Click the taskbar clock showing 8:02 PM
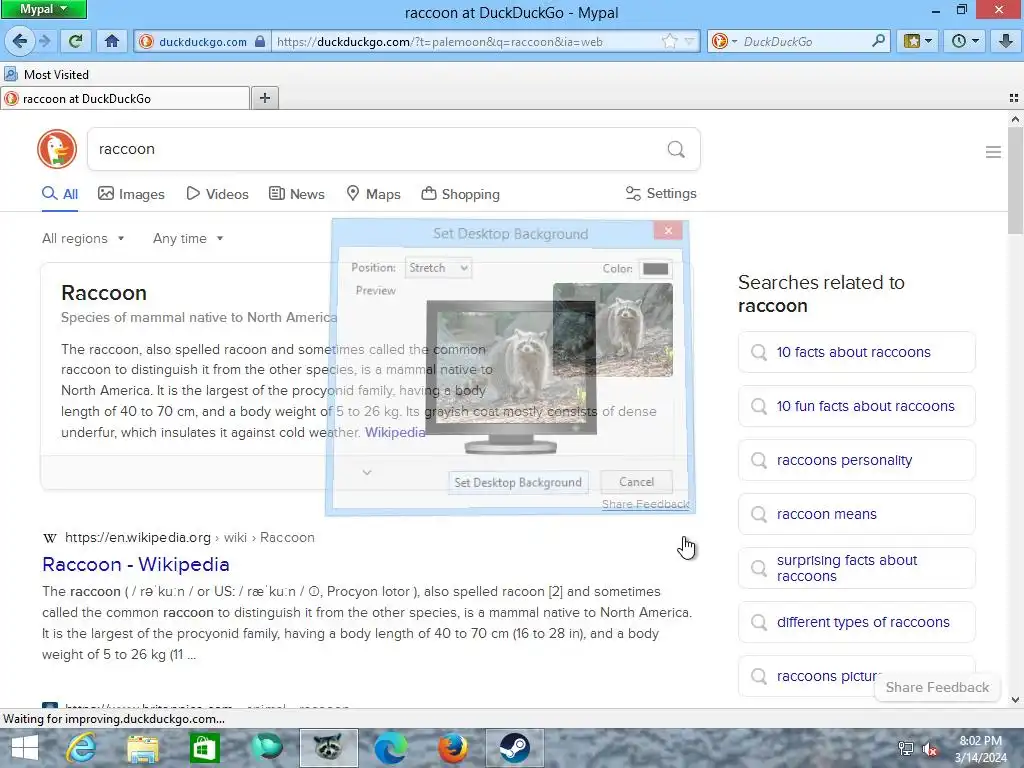 click(x=980, y=749)
